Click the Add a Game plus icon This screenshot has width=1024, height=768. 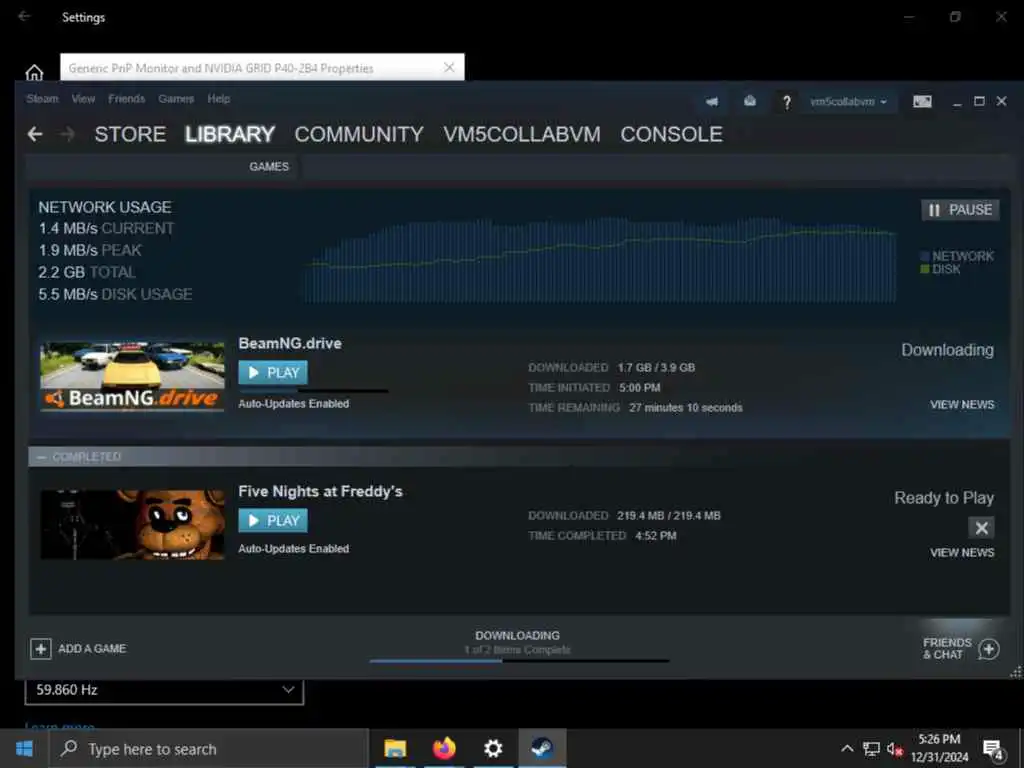tap(40, 649)
